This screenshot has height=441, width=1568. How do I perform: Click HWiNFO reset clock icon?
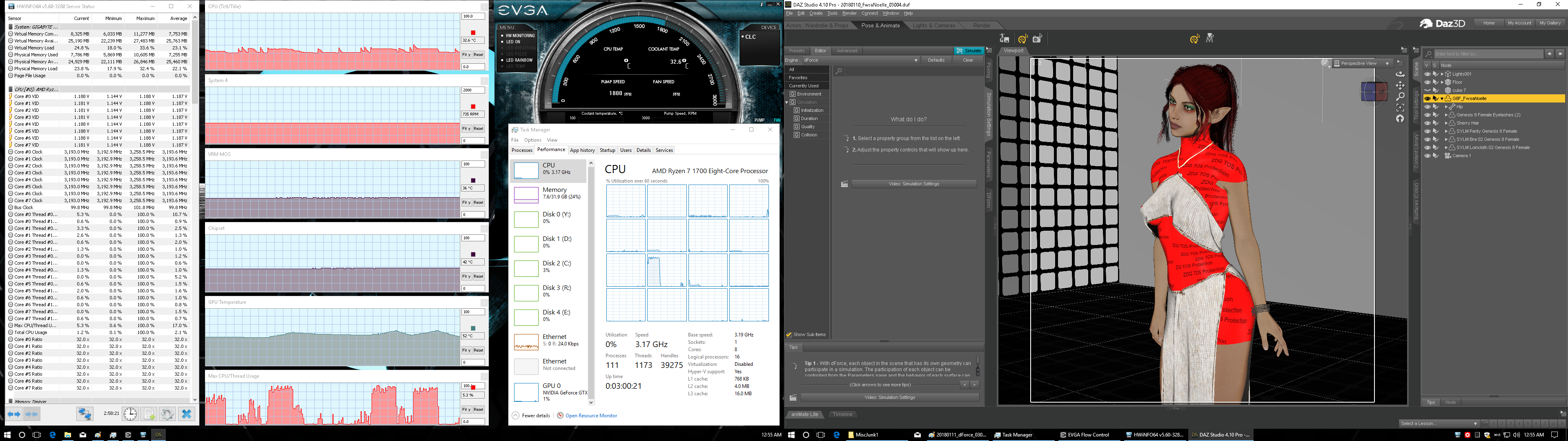coord(130,414)
